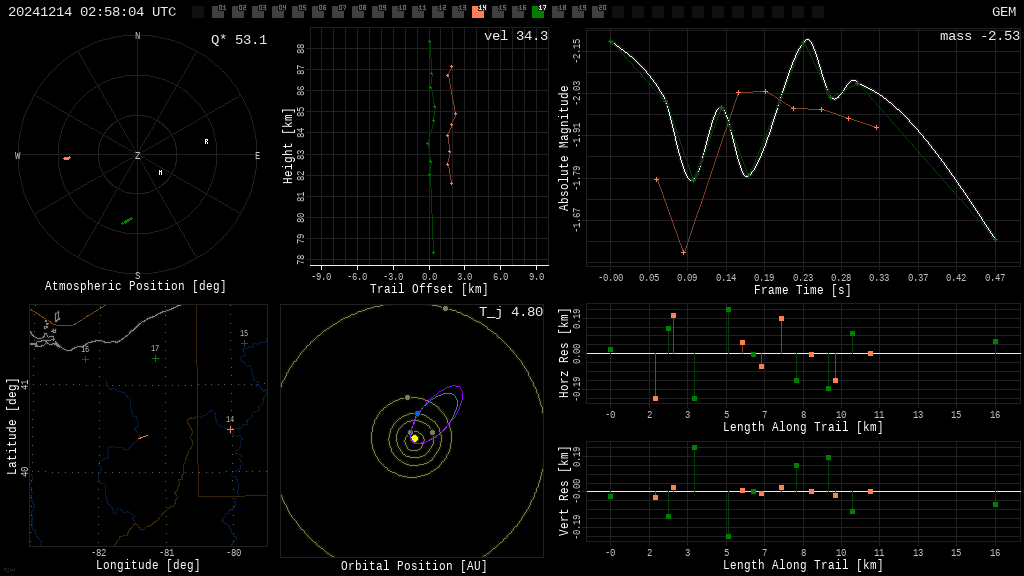Click the zenith Z marker in sky plot
The image size is (1024, 576).
click(x=138, y=156)
